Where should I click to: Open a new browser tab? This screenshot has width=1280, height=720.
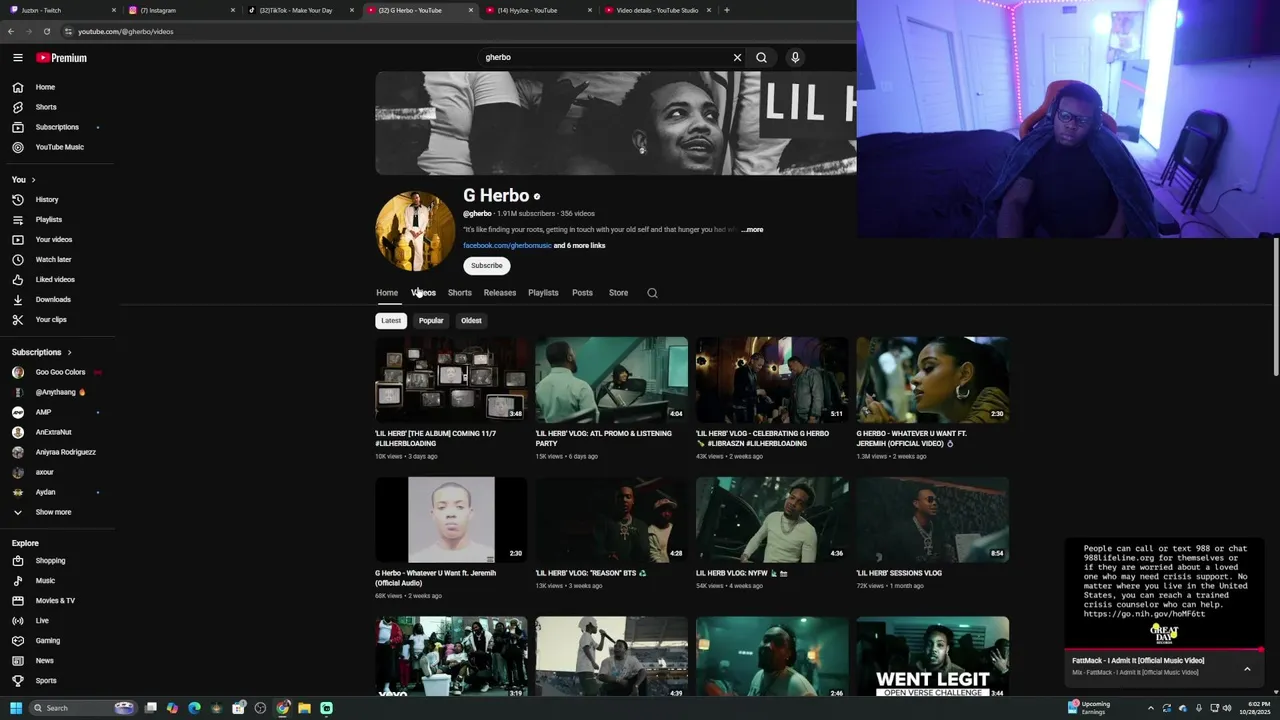point(726,10)
